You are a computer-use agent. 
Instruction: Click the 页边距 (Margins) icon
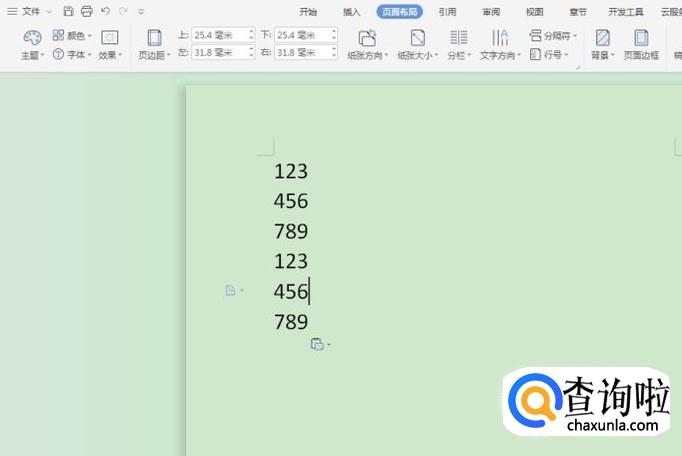coord(154,39)
